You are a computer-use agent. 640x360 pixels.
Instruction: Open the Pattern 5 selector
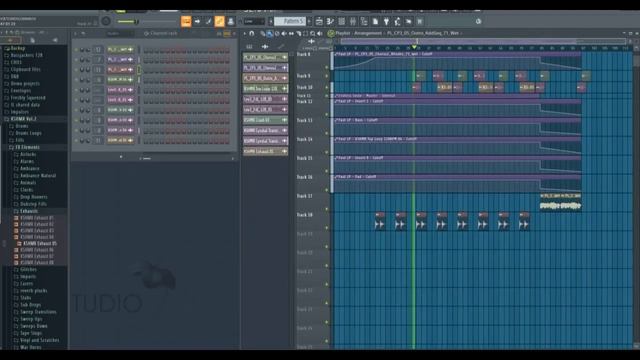coord(290,21)
